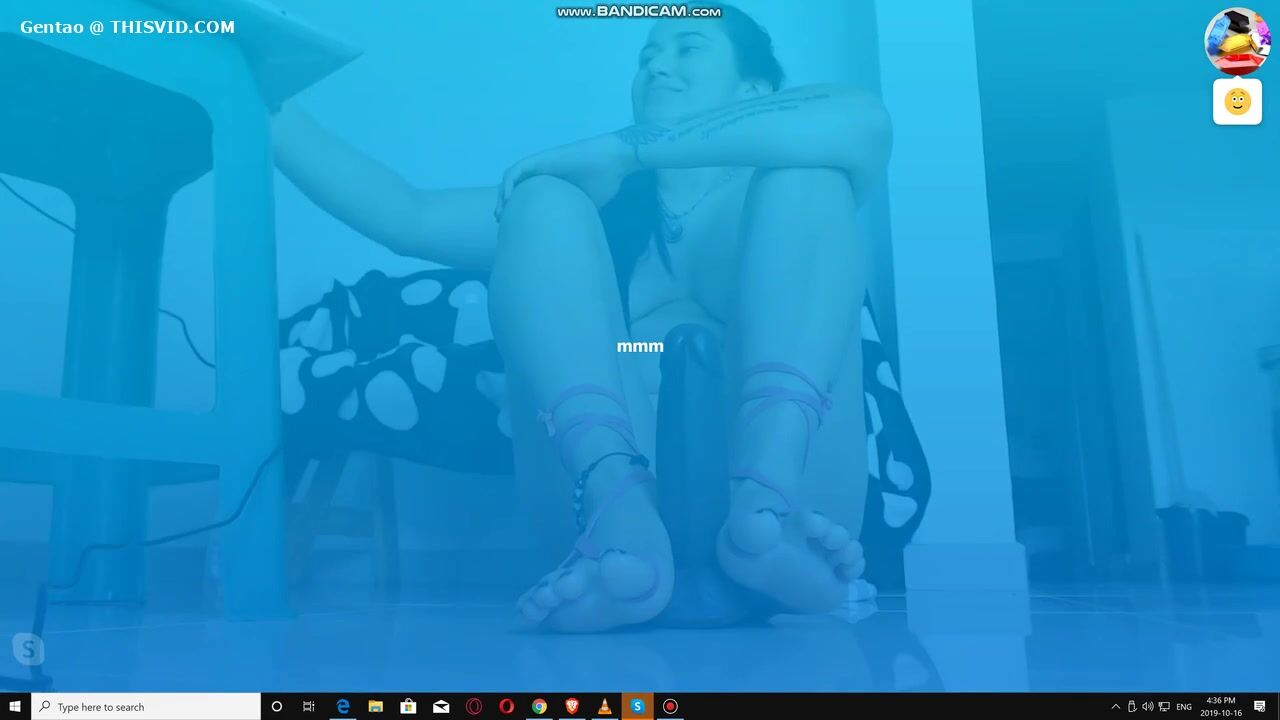Open Task View from the taskbar

click(309, 706)
